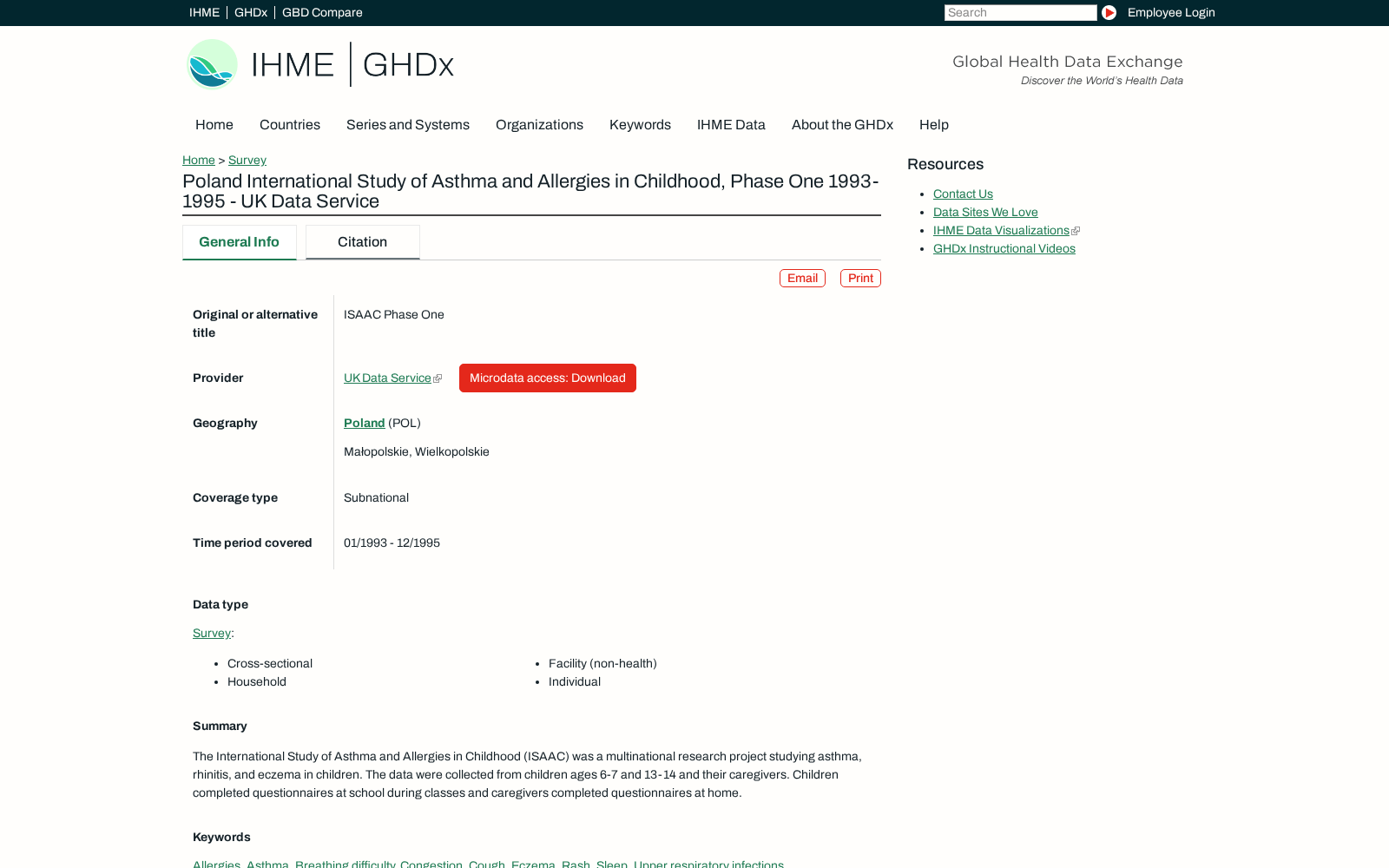The height and width of the screenshot is (868, 1389).
Task: Click the Survey data type link
Action: pos(212,633)
